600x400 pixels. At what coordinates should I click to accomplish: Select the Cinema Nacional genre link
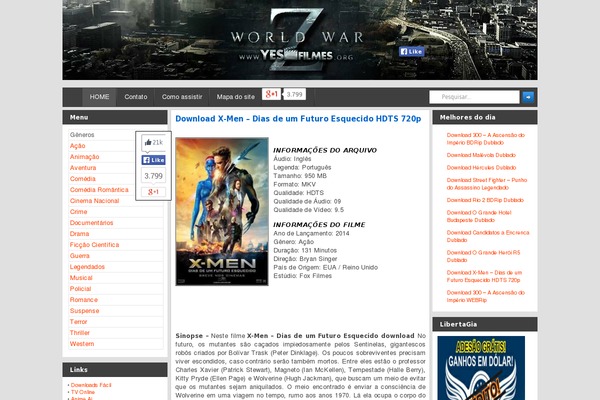95,201
